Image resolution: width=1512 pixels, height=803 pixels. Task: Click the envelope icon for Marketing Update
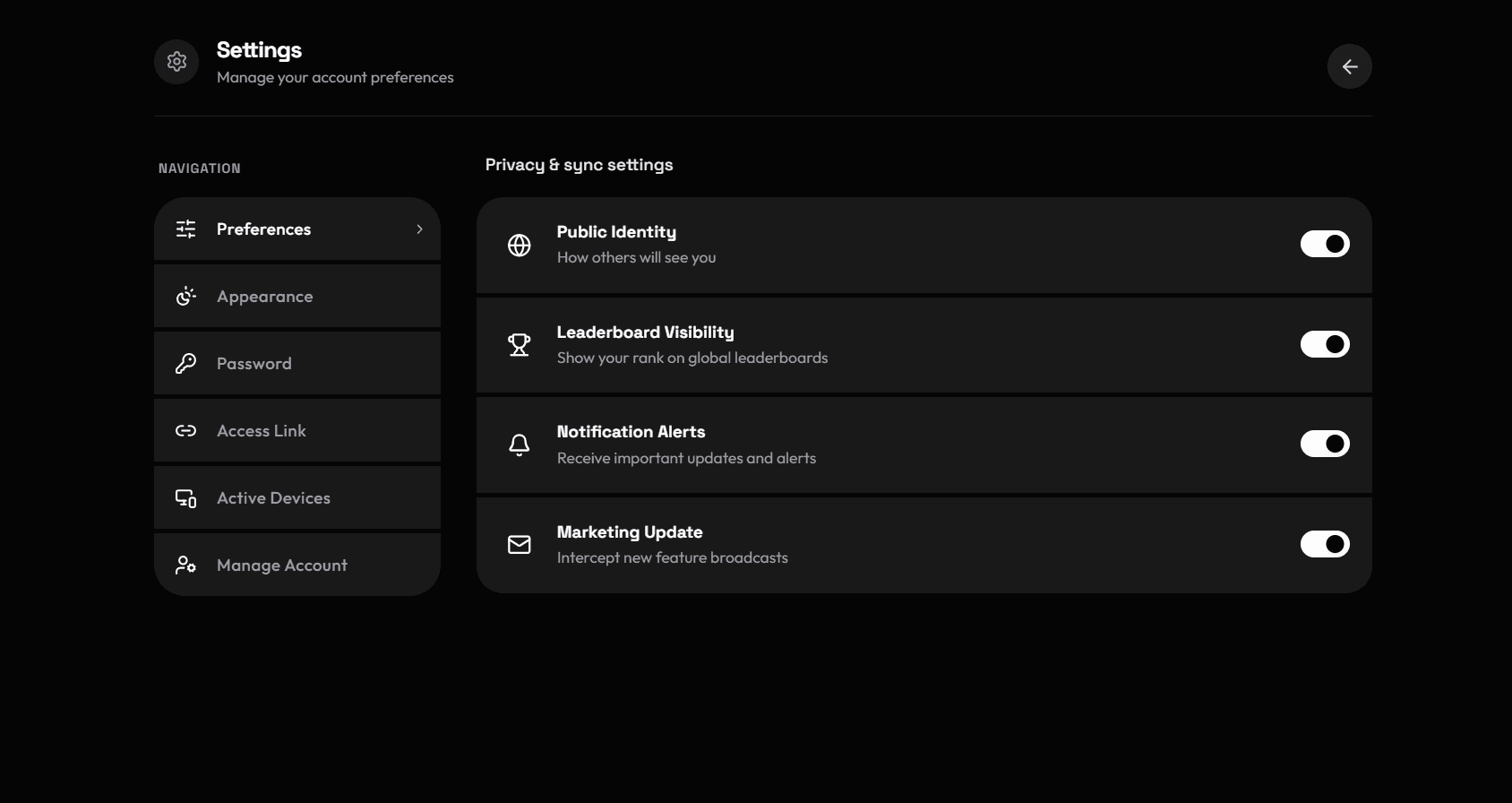coord(520,545)
